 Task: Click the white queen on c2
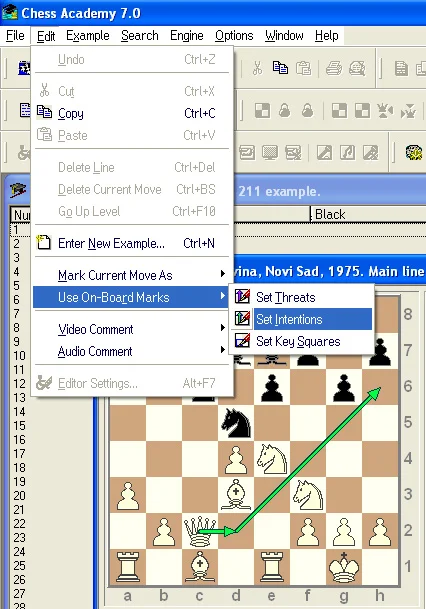200,531
